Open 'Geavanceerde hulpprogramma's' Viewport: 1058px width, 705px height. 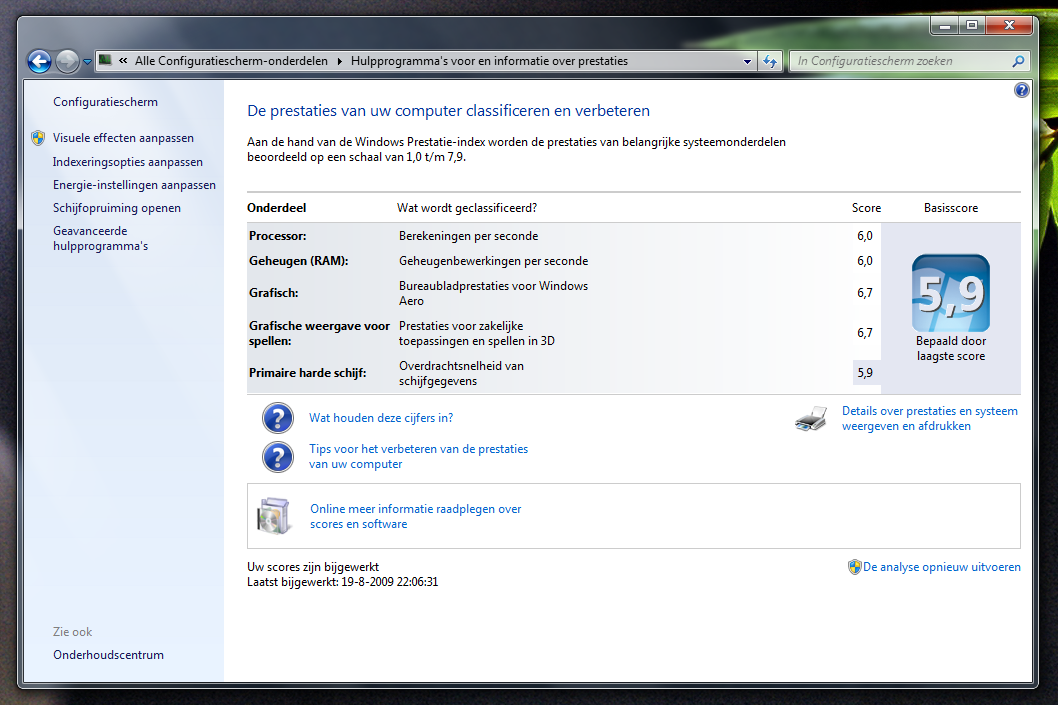pos(101,238)
